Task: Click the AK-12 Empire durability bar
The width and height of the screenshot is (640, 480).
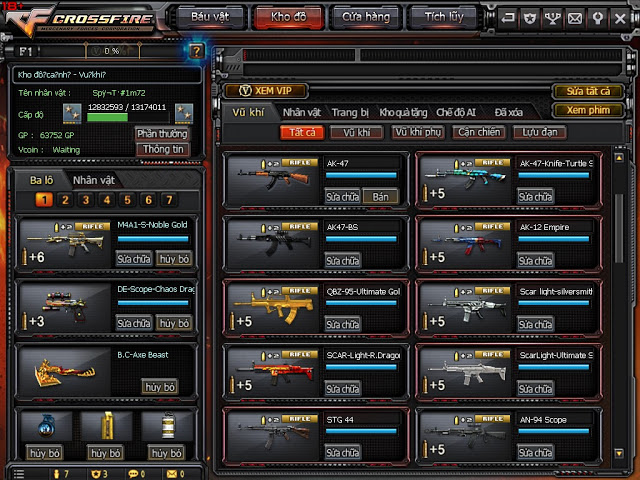Action: click(554, 239)
